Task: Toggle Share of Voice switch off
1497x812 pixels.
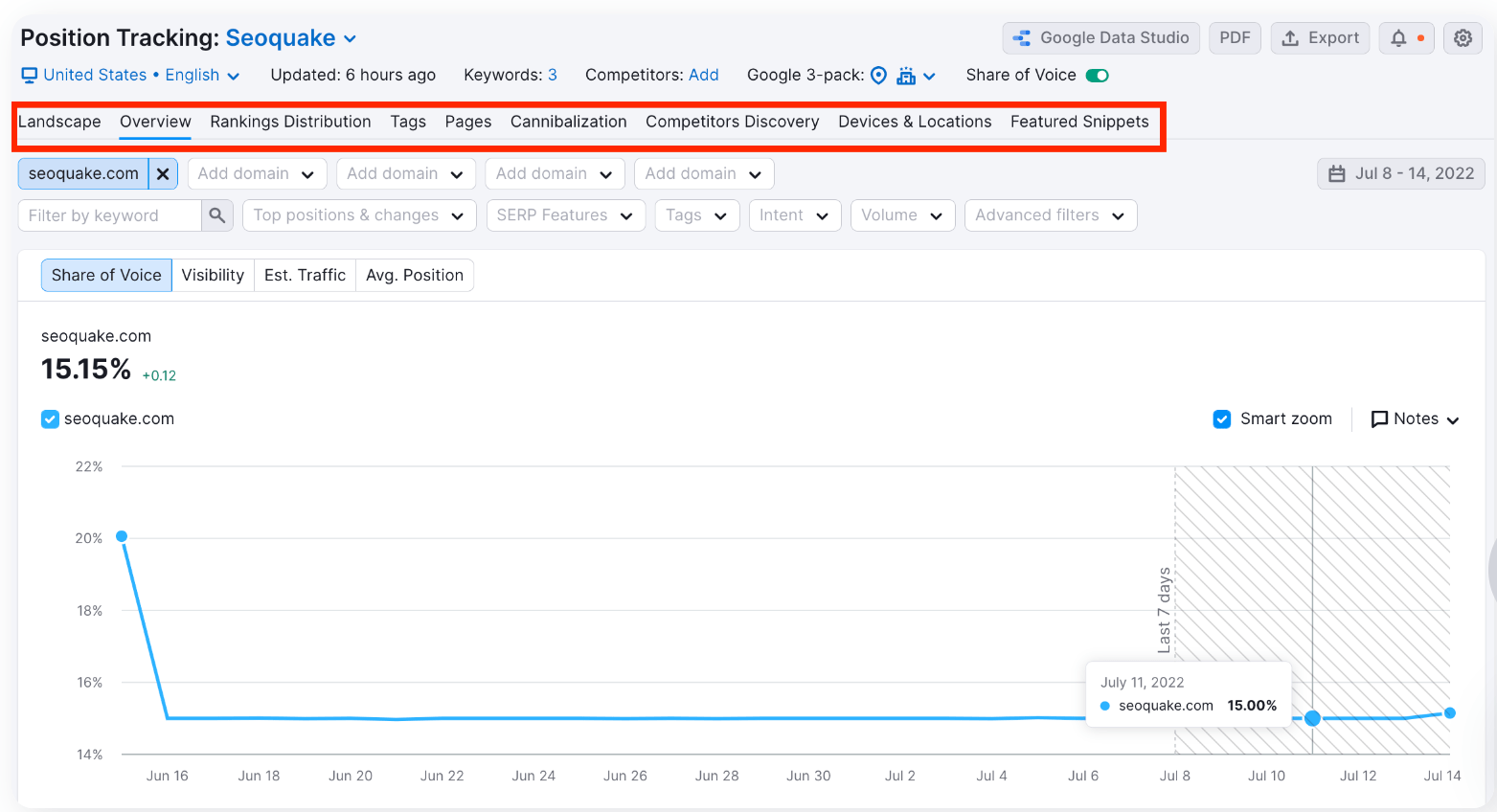Action: [x=1096, y=74]
